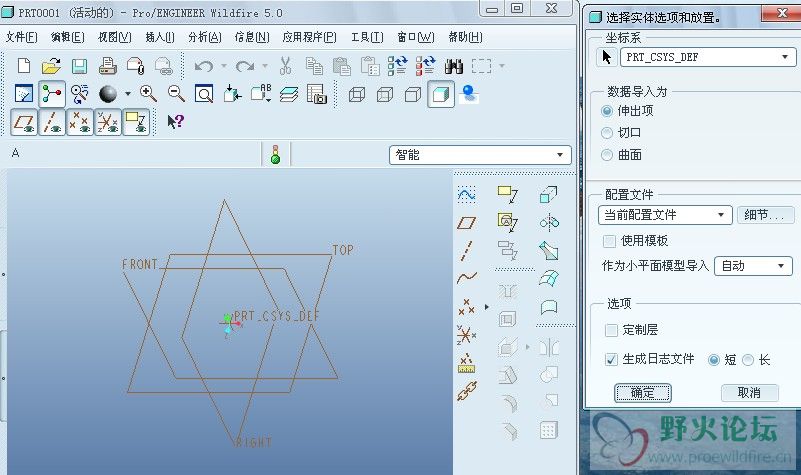Click the context help arrow question icon
Screen dimensions: 801x475
(x=175, y=122)
